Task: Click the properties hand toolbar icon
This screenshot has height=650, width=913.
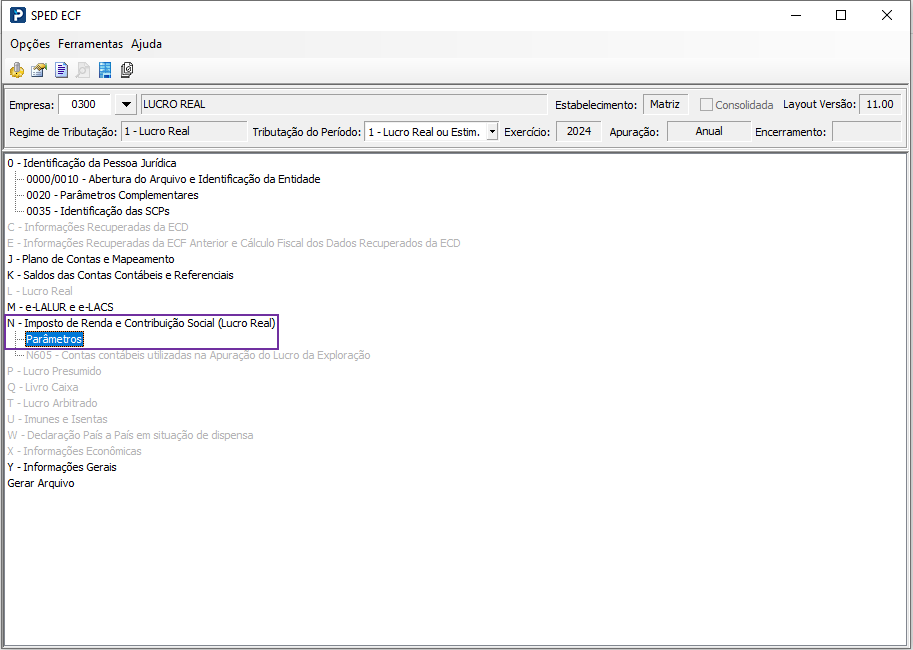Action: point(39,70)
